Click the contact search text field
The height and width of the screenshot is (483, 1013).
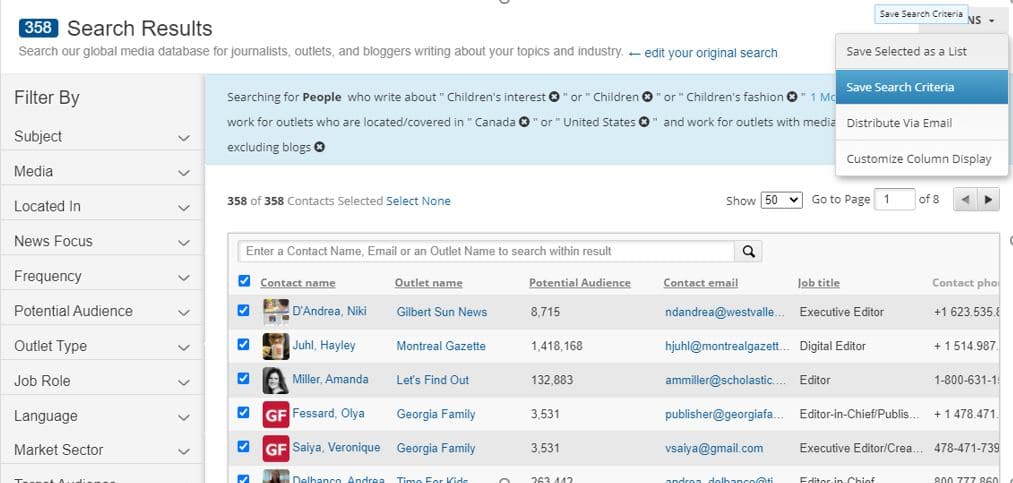(x=486, y=251)
